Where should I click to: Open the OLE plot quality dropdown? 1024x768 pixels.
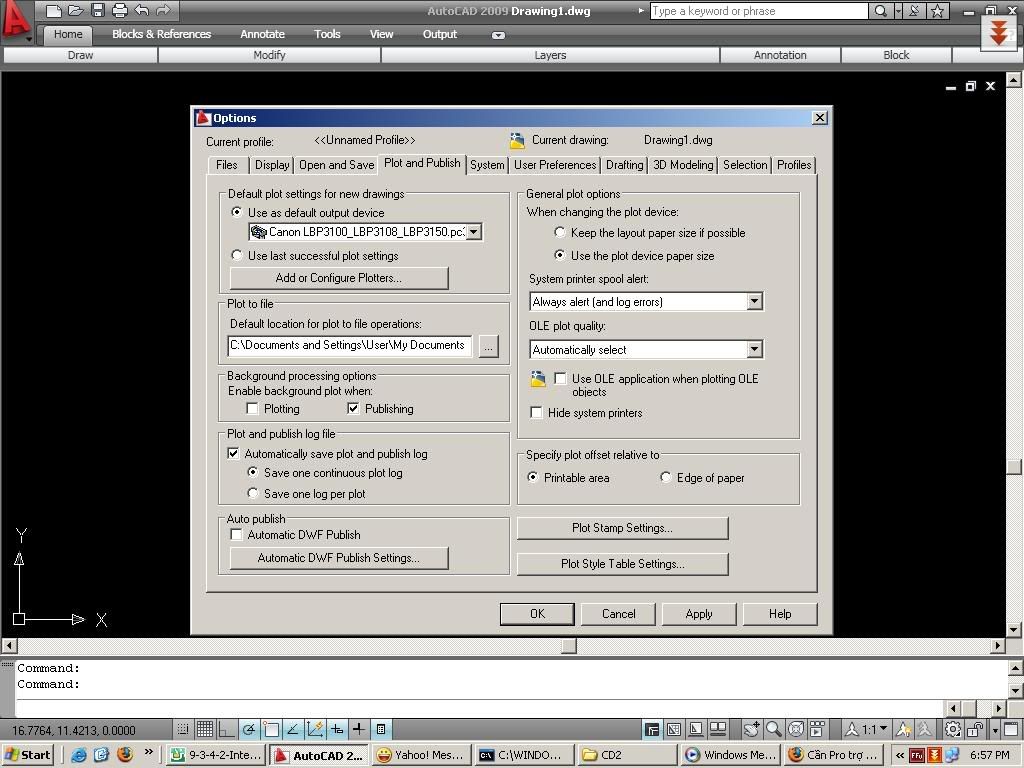754,349
